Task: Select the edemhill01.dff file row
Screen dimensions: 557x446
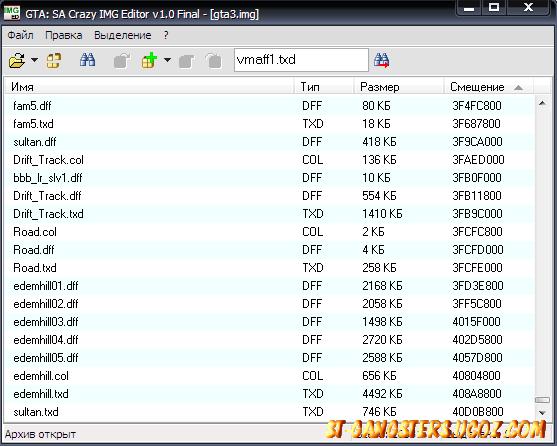Action: click(x=269, y=286)
